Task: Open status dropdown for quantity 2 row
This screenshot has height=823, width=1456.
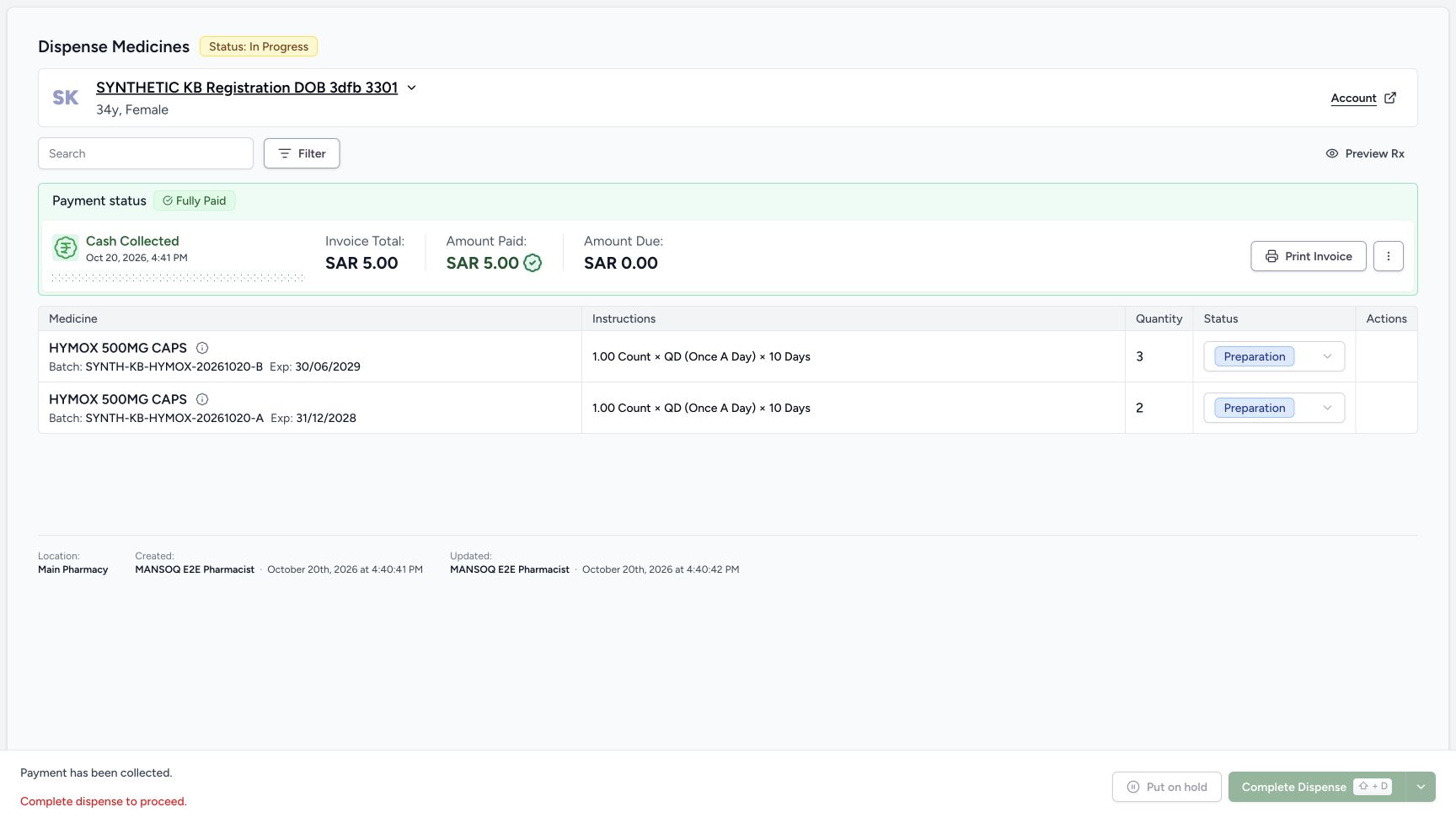Action: pyautogui.click(x=1274, y=408)
